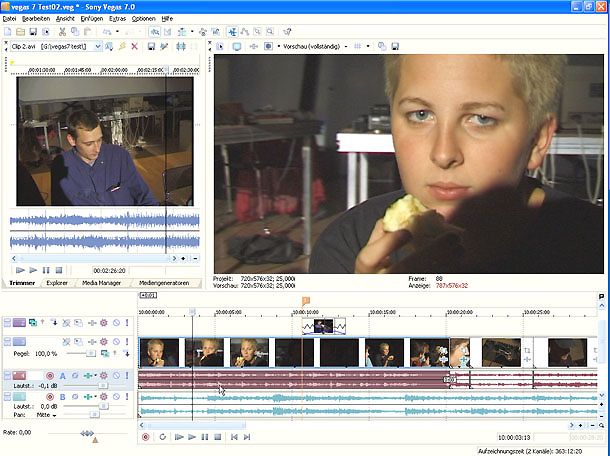Screen dimensions: 610x456
Task: Switch to the Explorer tab
Action: (57, 283)
